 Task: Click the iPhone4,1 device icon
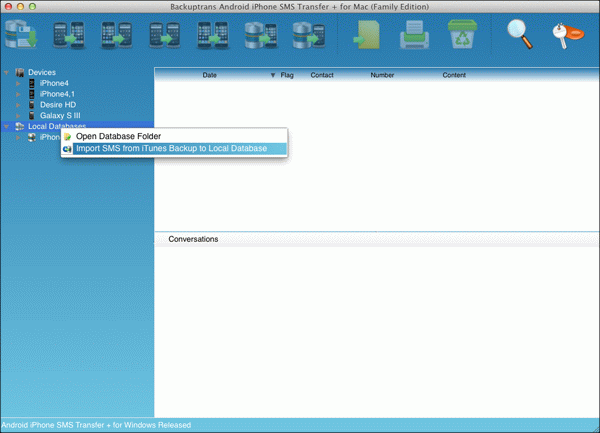pos(32,94)
